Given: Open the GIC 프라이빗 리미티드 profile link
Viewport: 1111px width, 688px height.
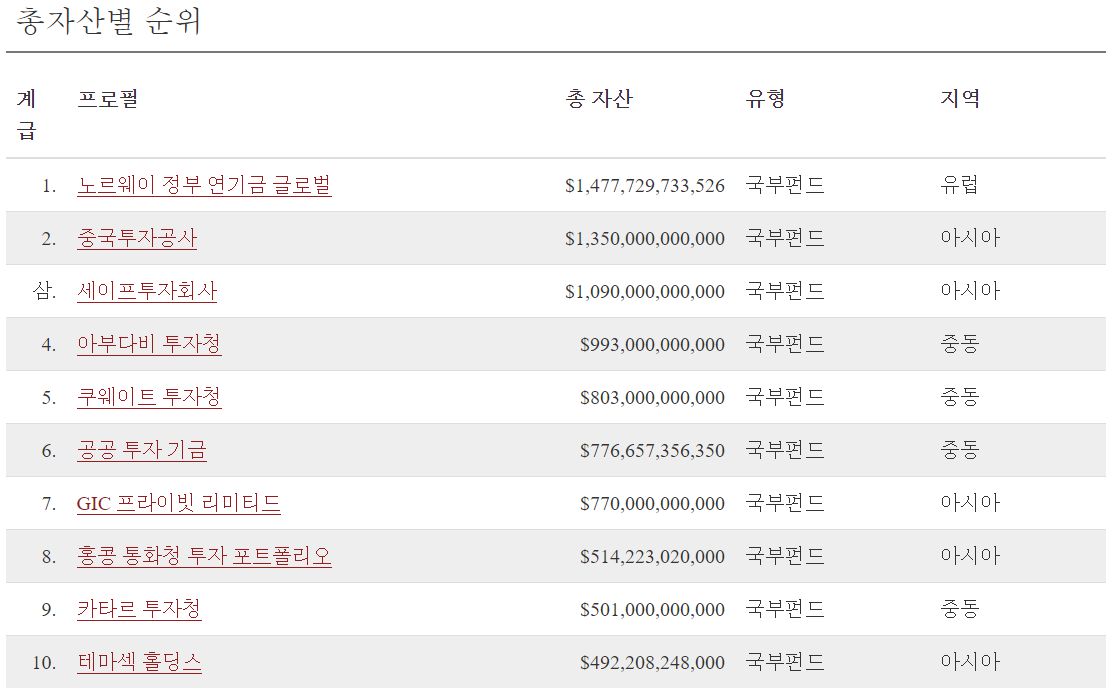Looking at the screenshot, I should 179,503.
